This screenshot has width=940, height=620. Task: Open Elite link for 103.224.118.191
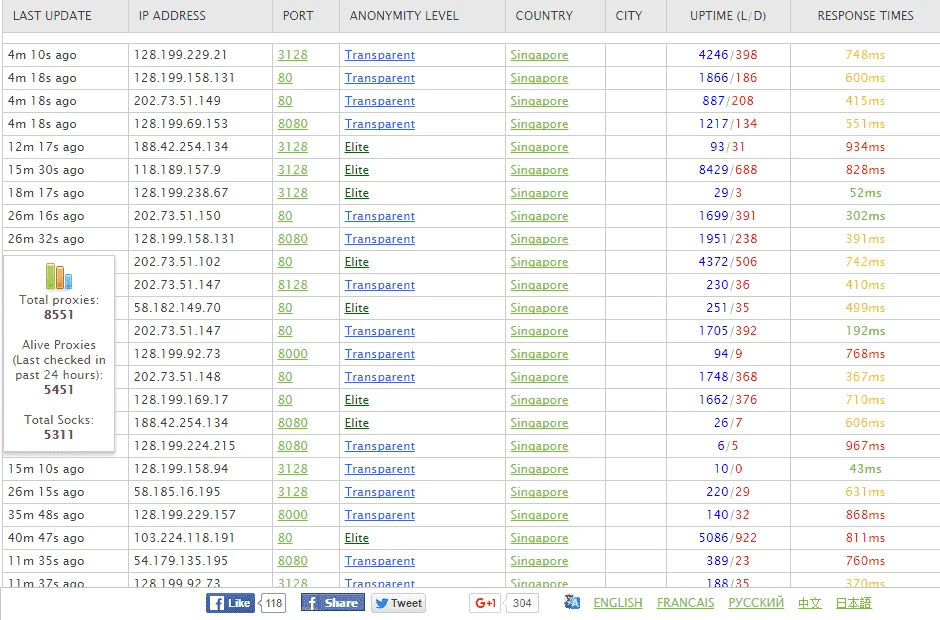pyautogui.click(x=357, y=538)
